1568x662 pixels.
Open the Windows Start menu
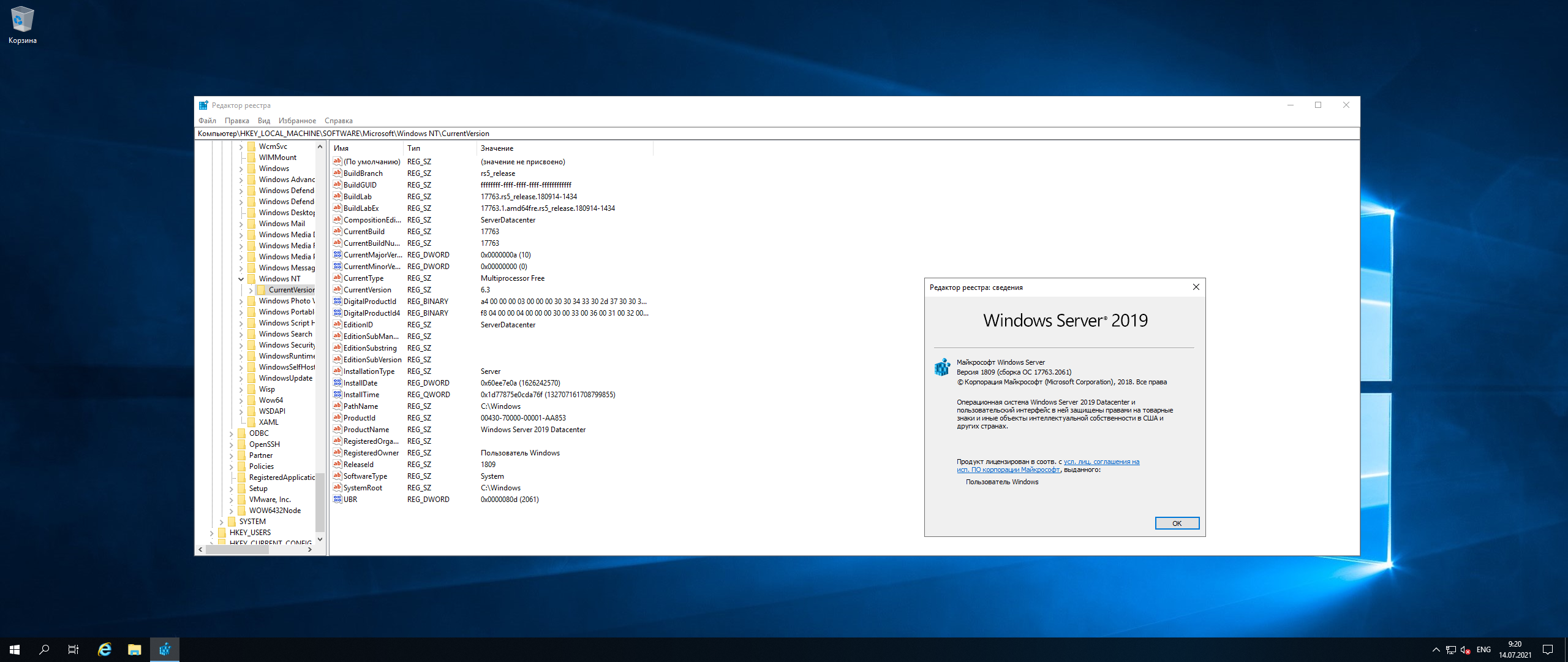point(15,650)
